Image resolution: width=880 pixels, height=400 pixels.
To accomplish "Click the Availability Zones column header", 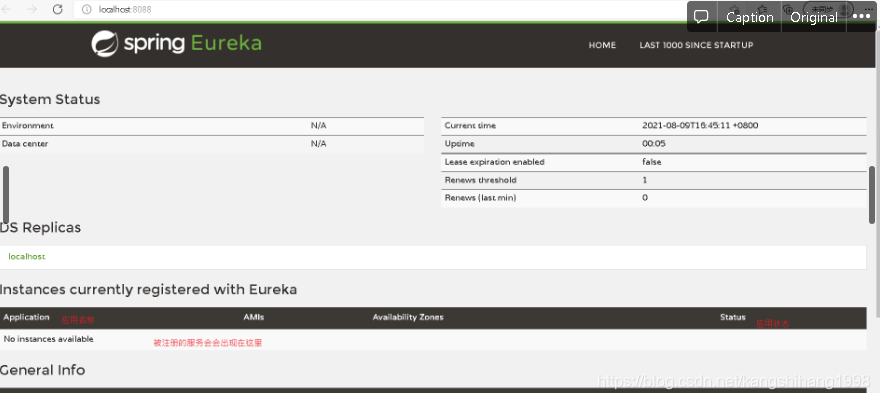I will pyautogui.click(x=408, y=317).
